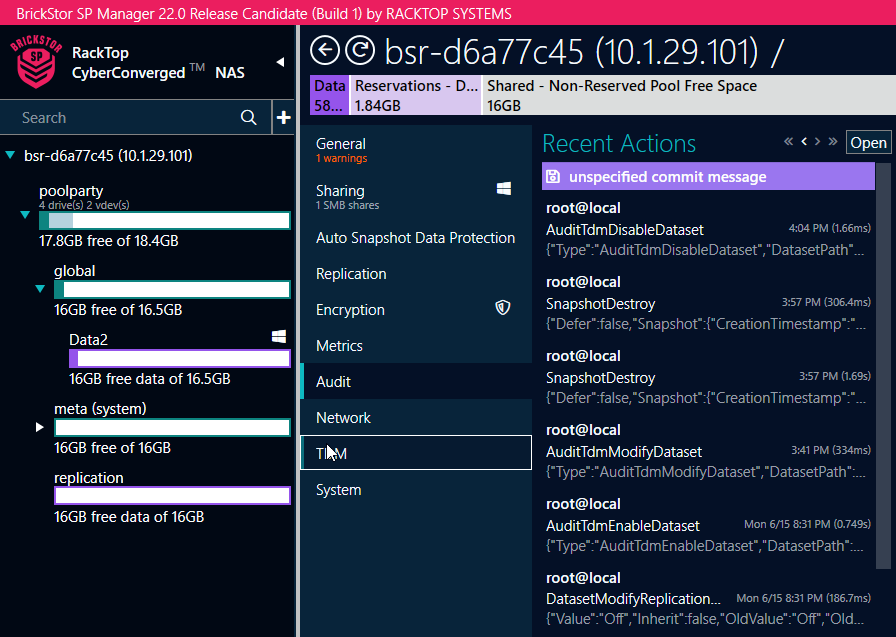Click the Open button in Recent Actions
The width and height of the screenshot is (896, 637).
coord(868,142)
